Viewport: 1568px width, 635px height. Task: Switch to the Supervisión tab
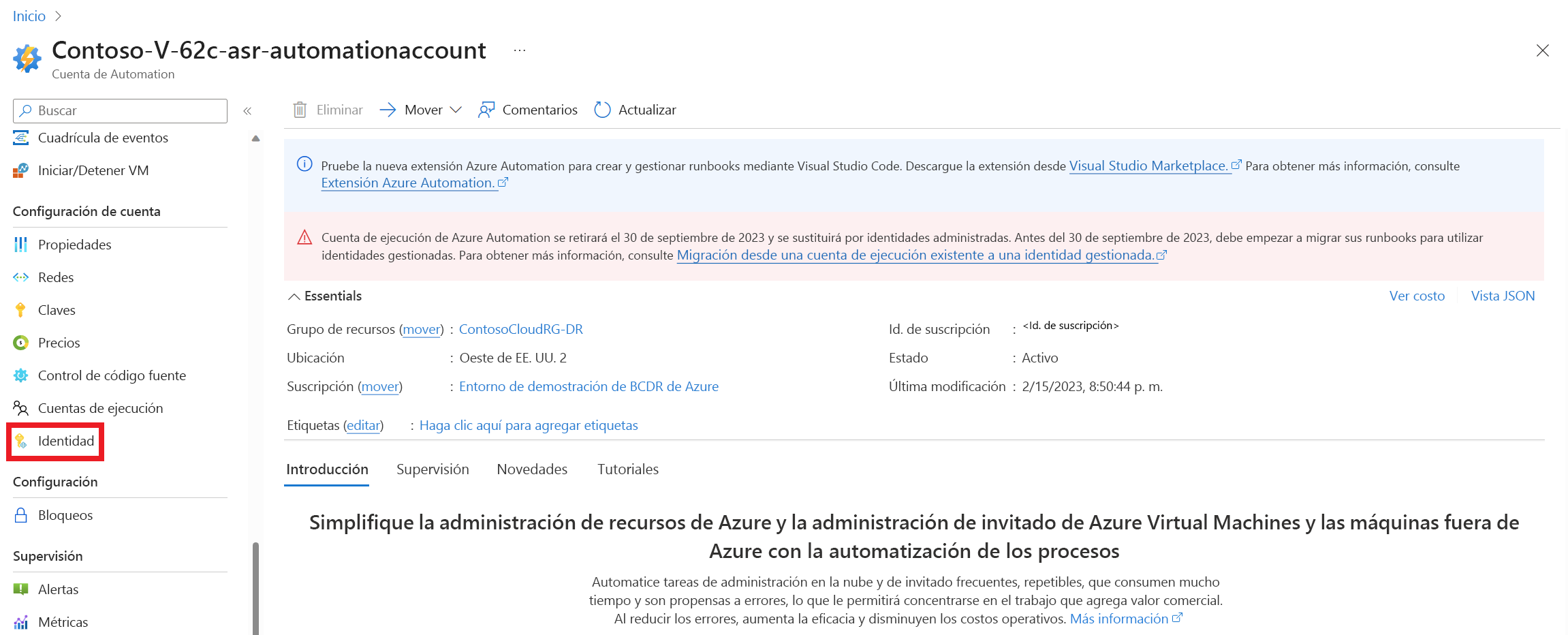pyautogui.click(x=433, y=469)
